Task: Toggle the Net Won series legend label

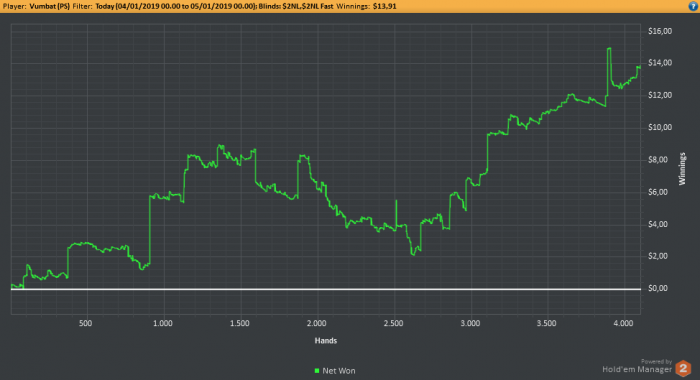Action: [x=339, y=371]
